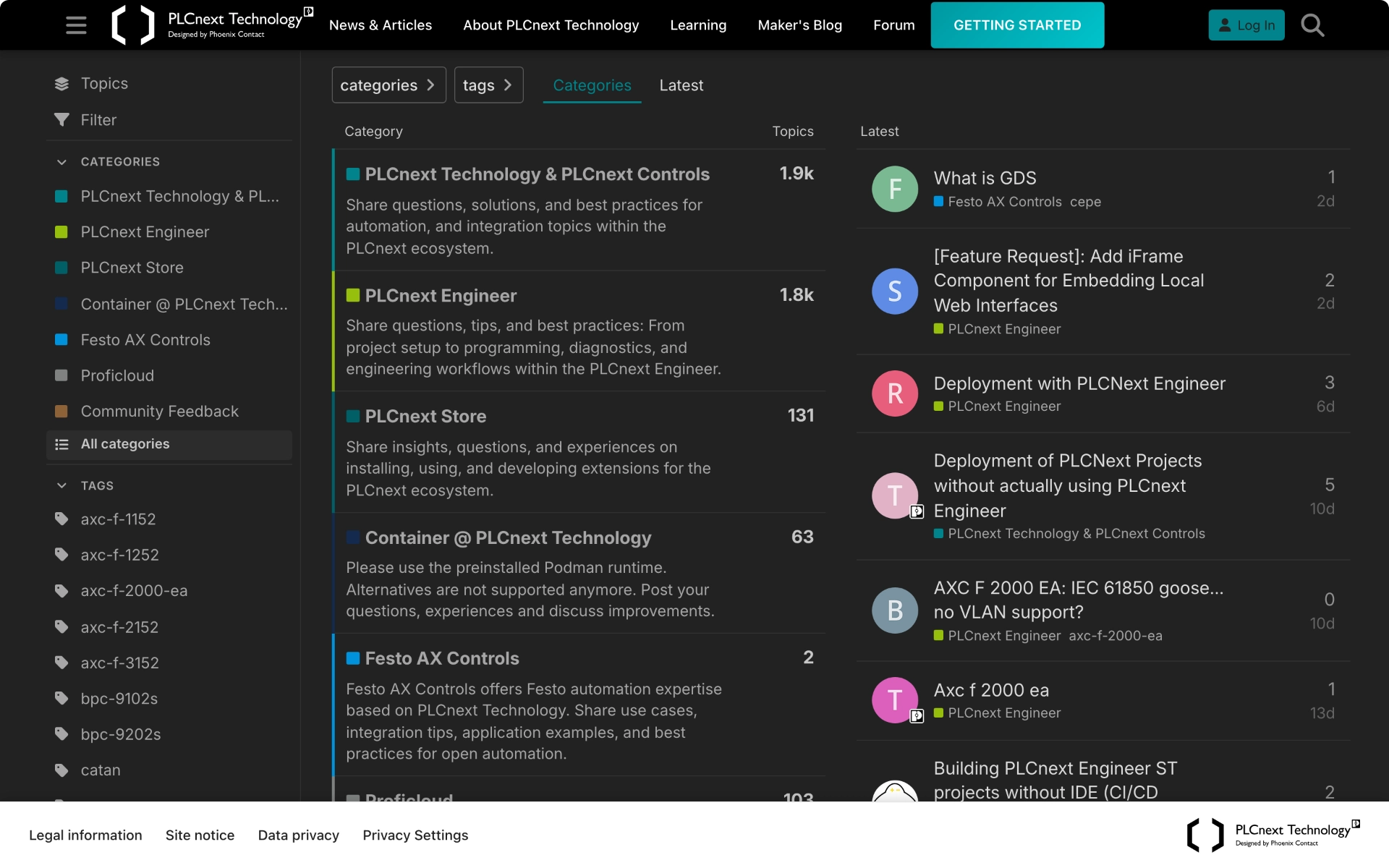Click the 1.9k topics count

[796, 174]
